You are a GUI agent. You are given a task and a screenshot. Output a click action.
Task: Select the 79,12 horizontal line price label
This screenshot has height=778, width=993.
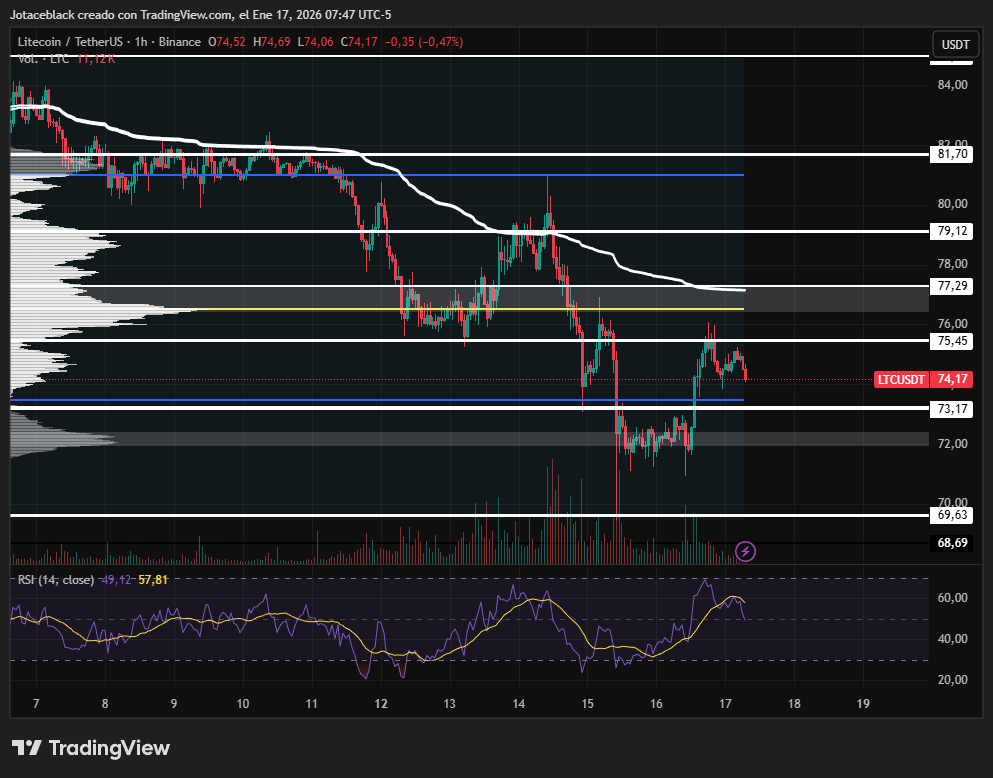[x=952, y=231]
